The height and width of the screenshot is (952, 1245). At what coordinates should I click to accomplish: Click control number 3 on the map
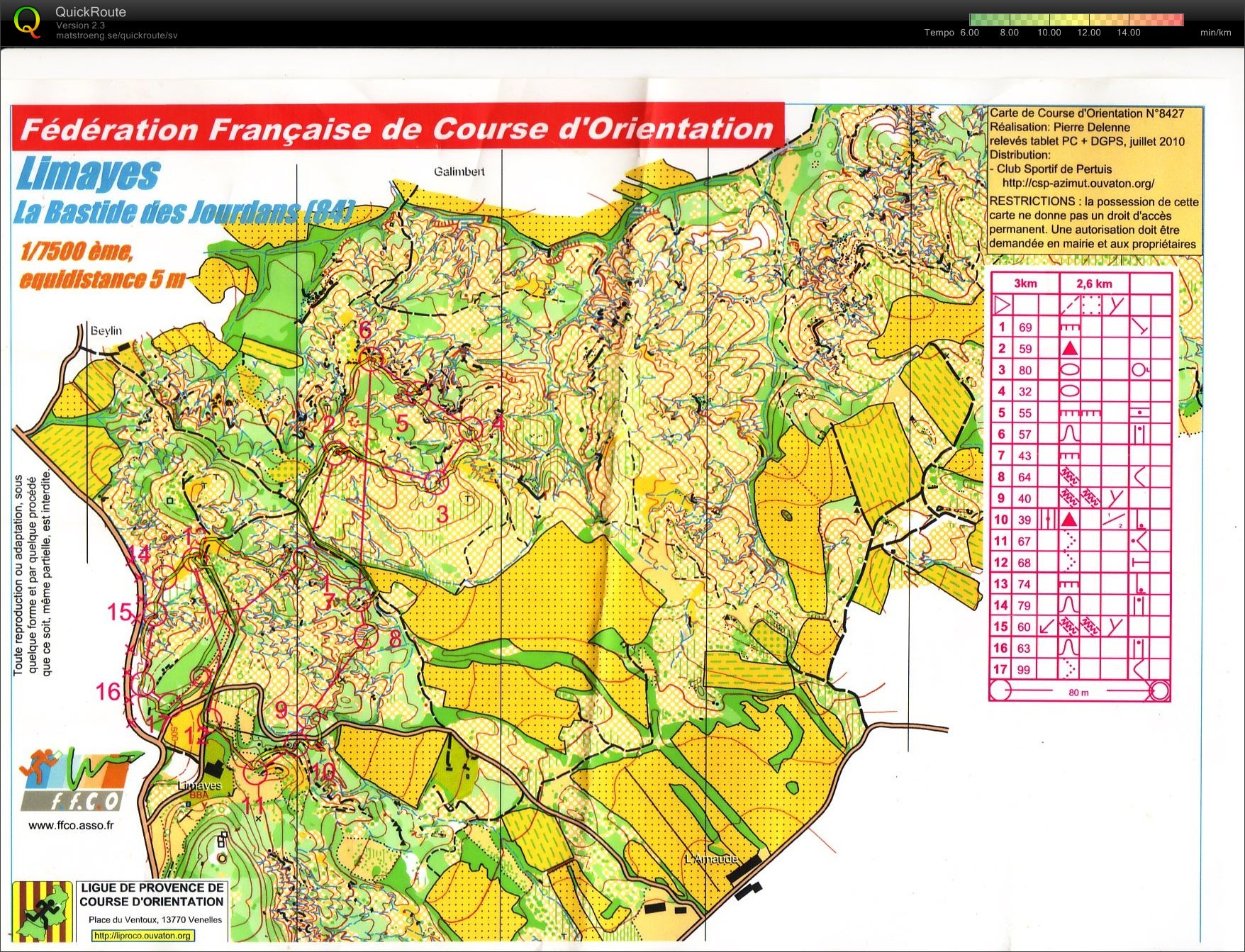coord(442,513)
